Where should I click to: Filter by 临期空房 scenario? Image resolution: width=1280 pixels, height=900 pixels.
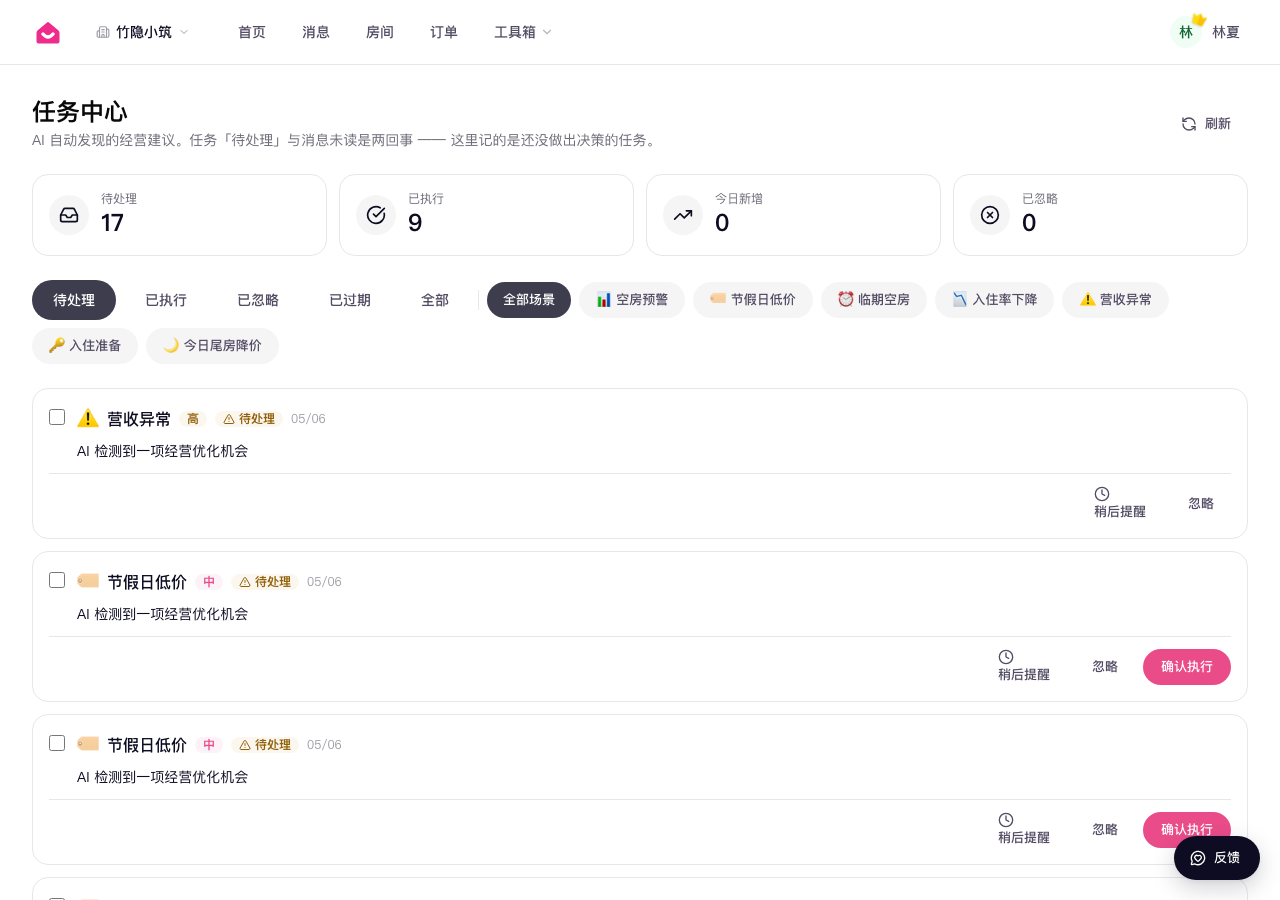click(874, 300)
